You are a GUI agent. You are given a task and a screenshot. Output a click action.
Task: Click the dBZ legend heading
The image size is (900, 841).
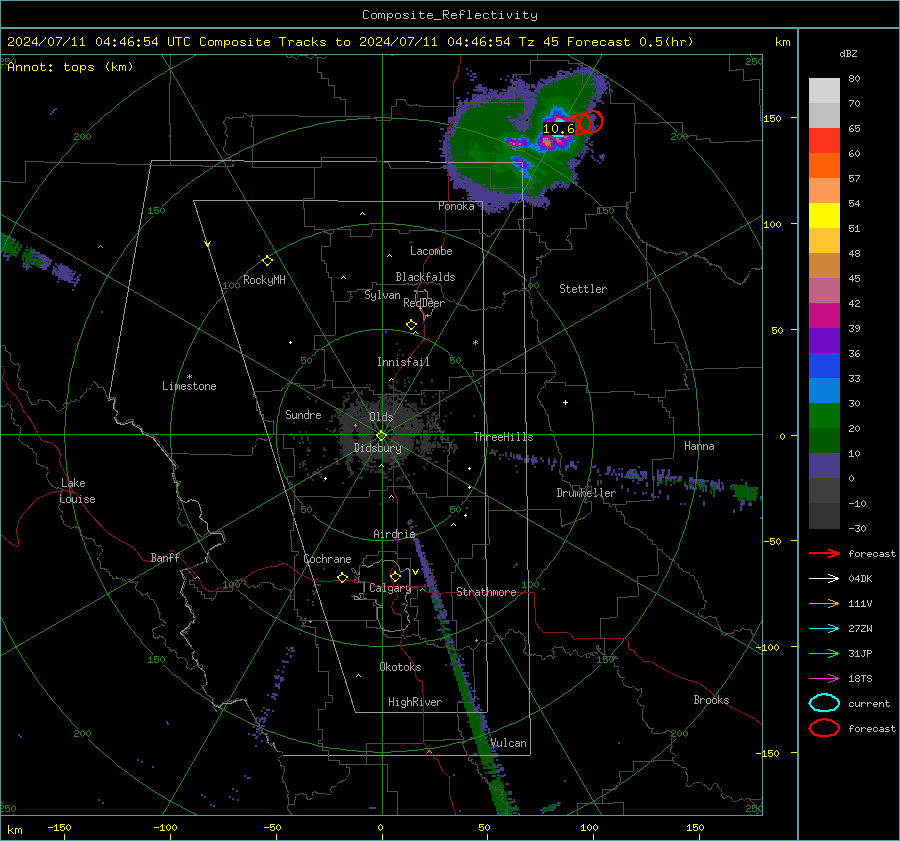click(848, 53)
